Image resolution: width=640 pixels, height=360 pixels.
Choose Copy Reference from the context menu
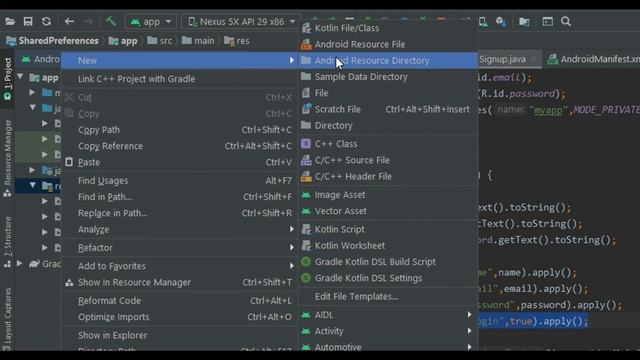coord(180,146)
